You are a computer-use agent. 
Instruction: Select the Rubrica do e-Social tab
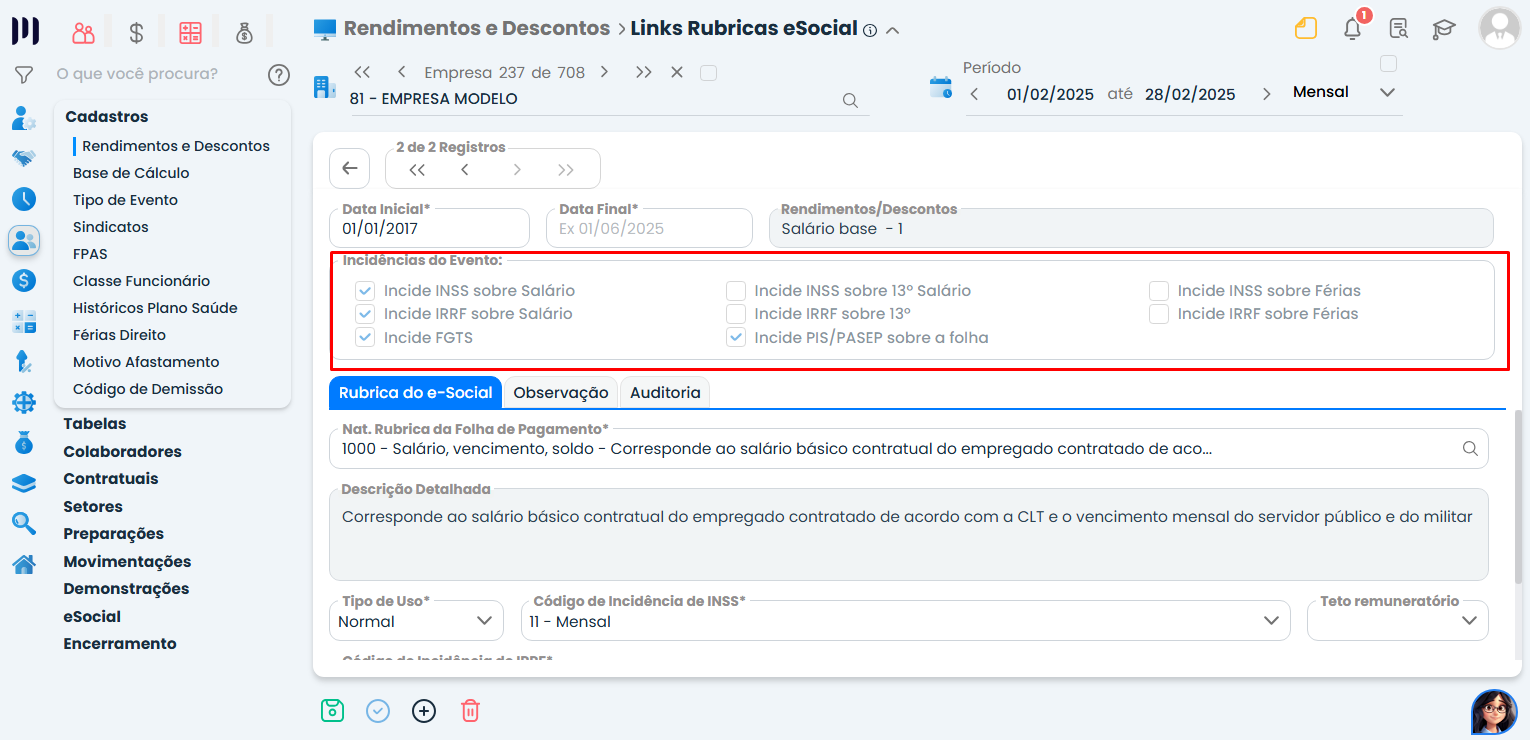click(416, 393)
